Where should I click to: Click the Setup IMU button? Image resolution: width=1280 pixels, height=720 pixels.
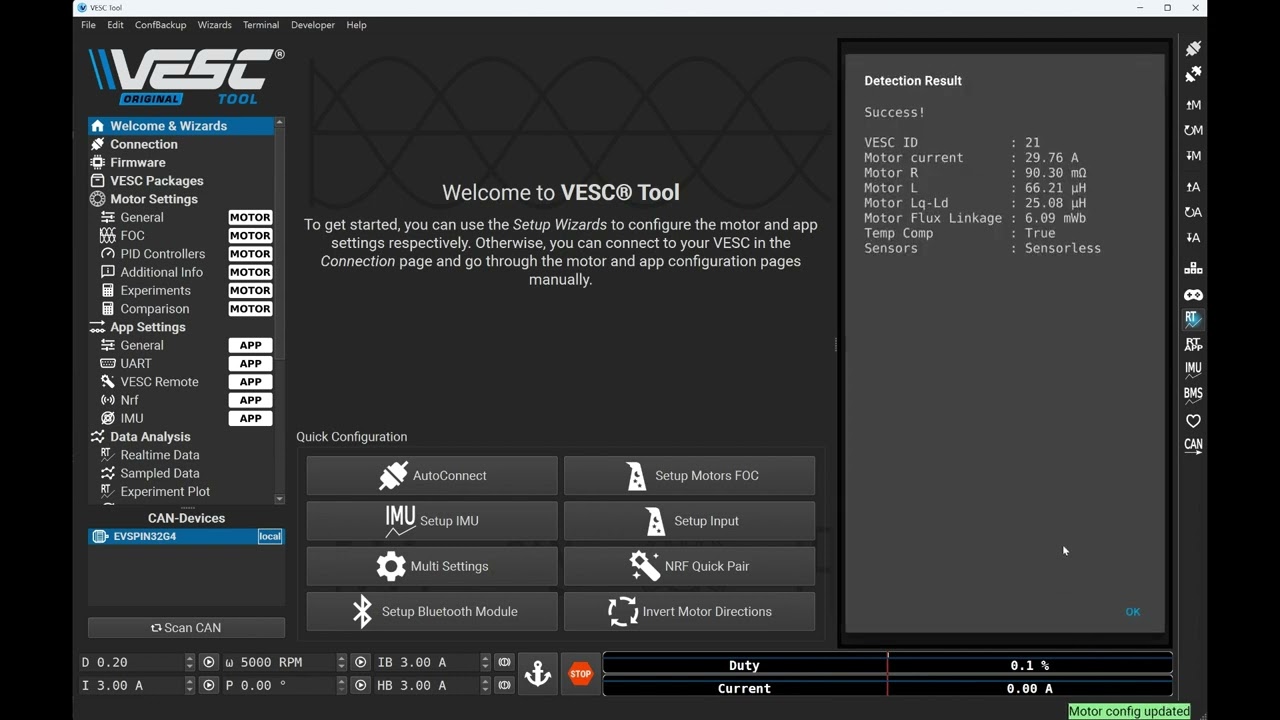point(432,521)
